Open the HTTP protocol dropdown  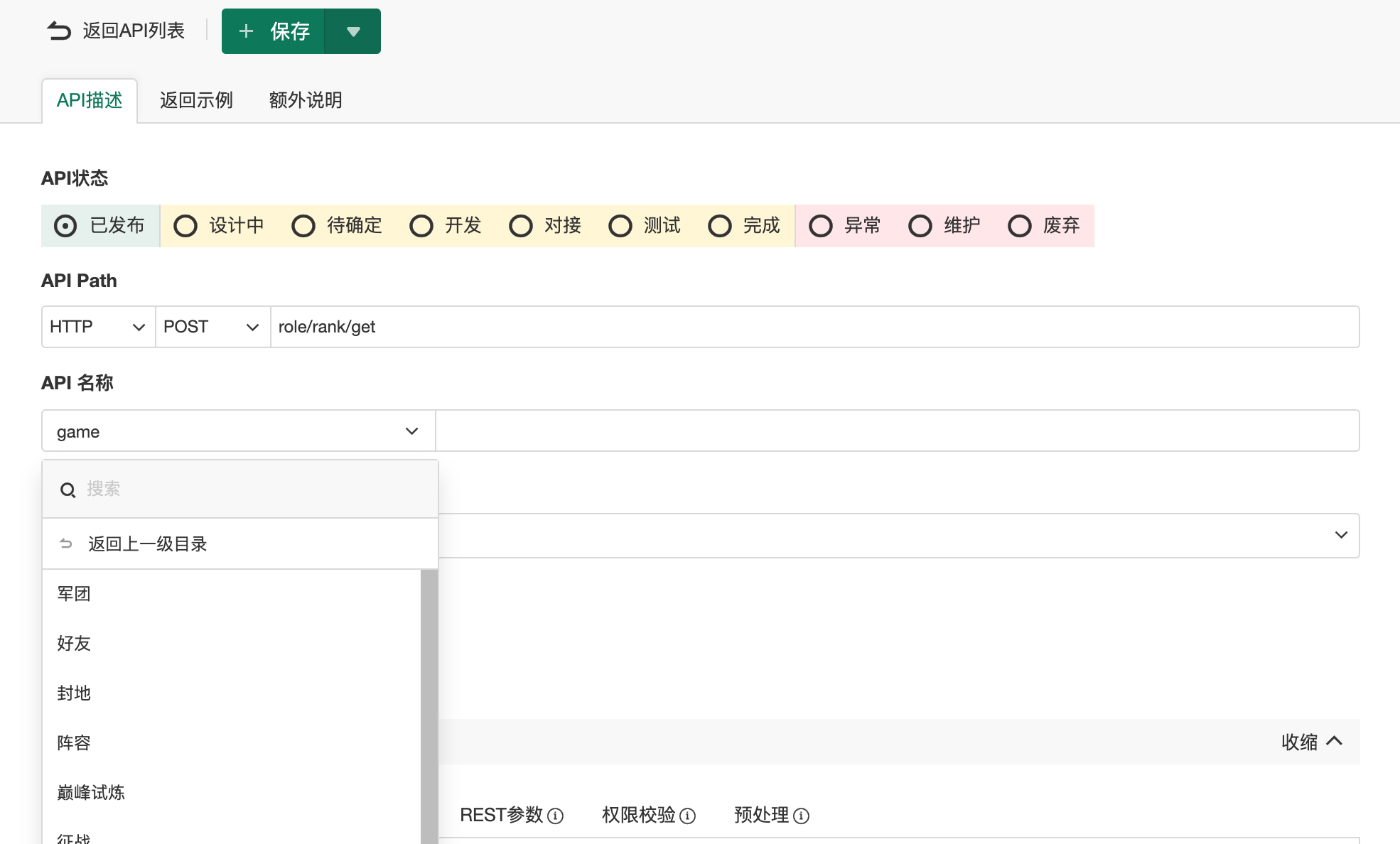(98, 327)
